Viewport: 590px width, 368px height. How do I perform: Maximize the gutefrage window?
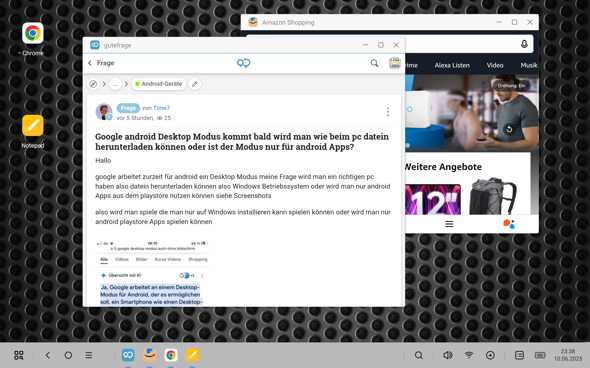[381, 45]
